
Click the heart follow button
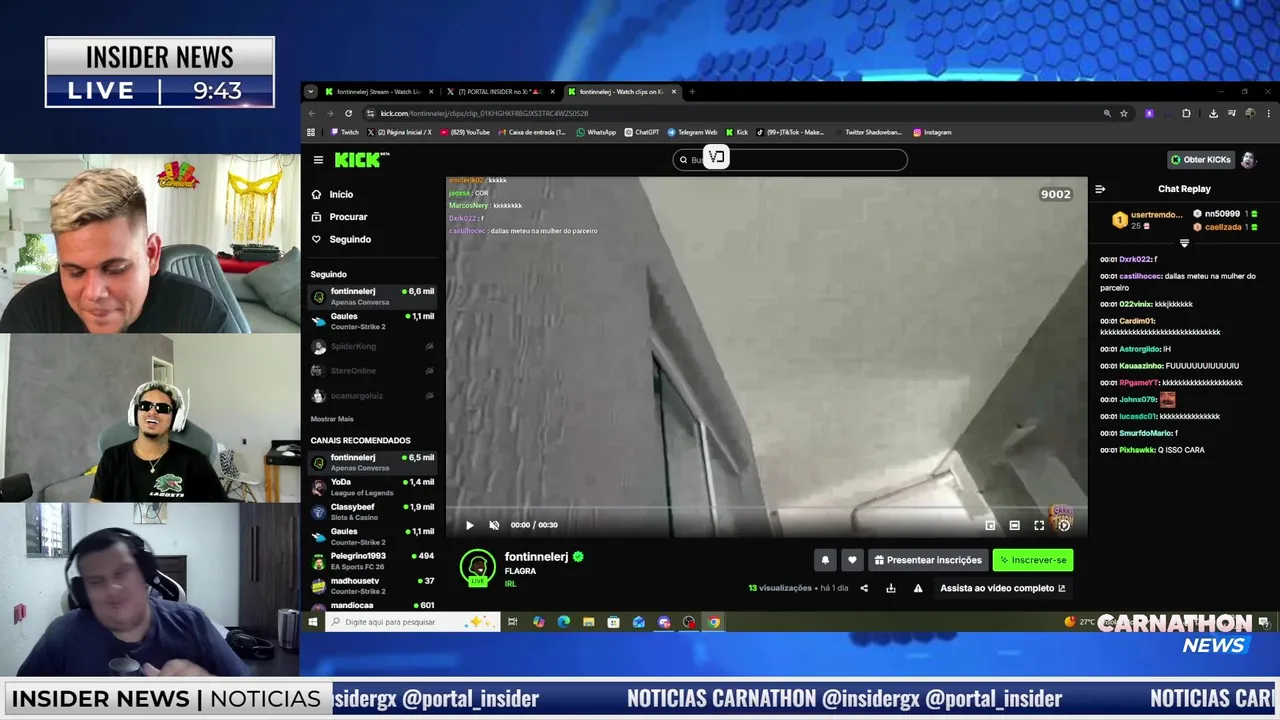(852, 560)
